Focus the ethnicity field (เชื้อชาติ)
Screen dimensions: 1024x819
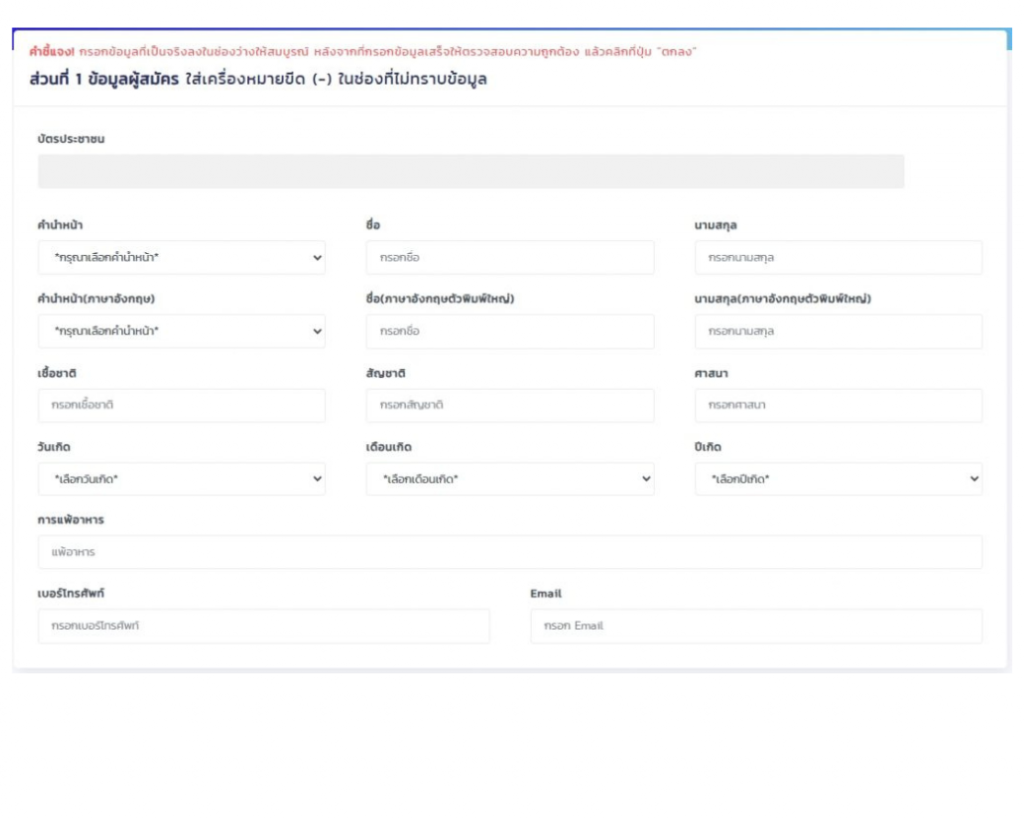(181, 405)
